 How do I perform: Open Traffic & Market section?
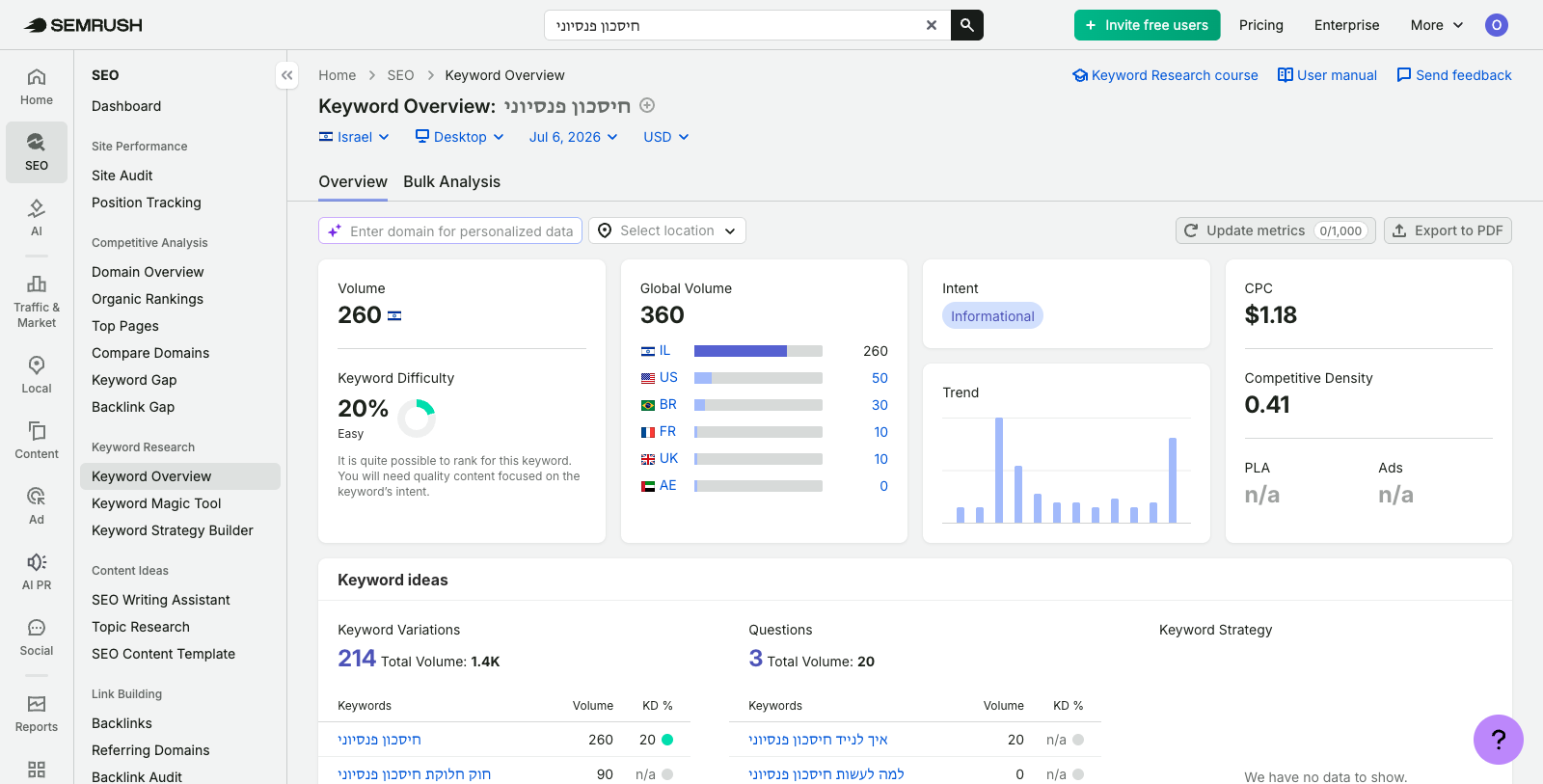tap(37, 302)
